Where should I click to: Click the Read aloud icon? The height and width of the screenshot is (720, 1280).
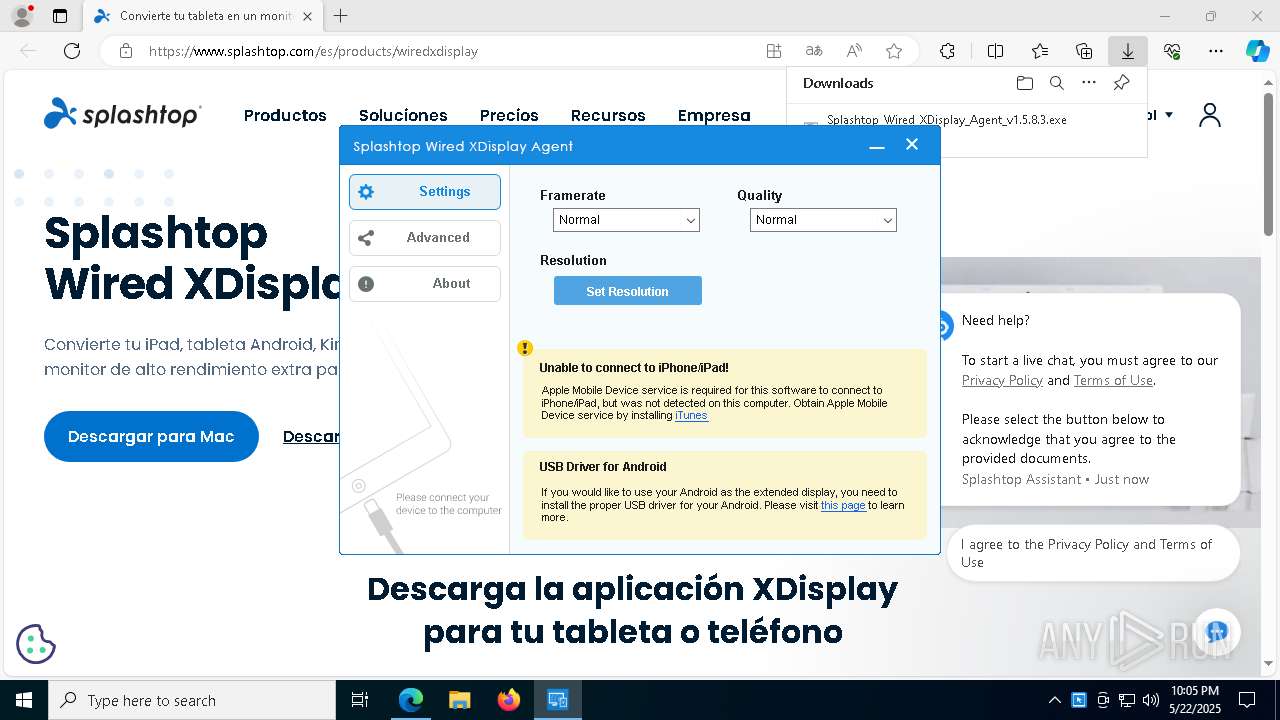854,51
